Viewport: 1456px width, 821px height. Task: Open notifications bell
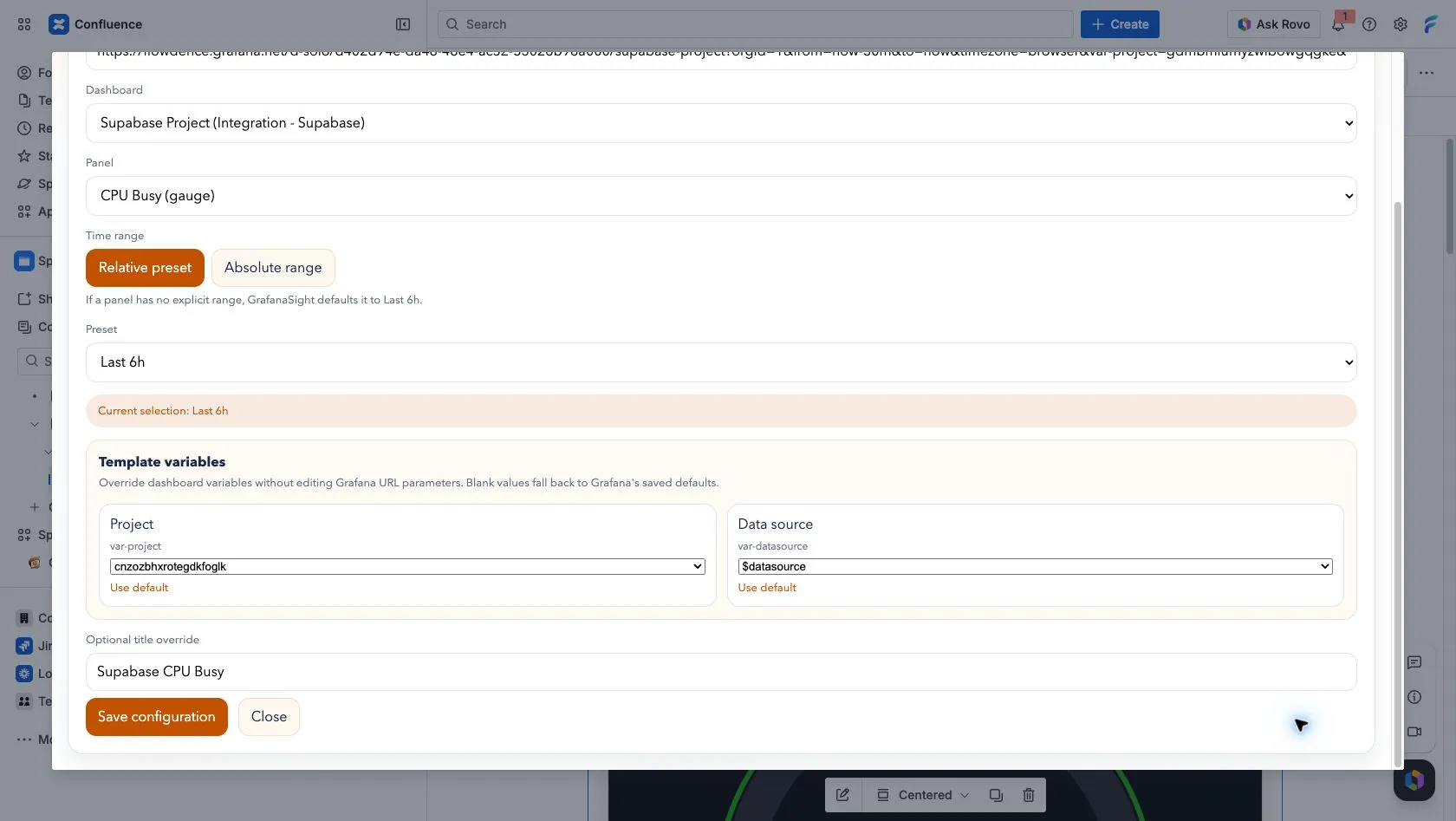[x=1338, y=24]
